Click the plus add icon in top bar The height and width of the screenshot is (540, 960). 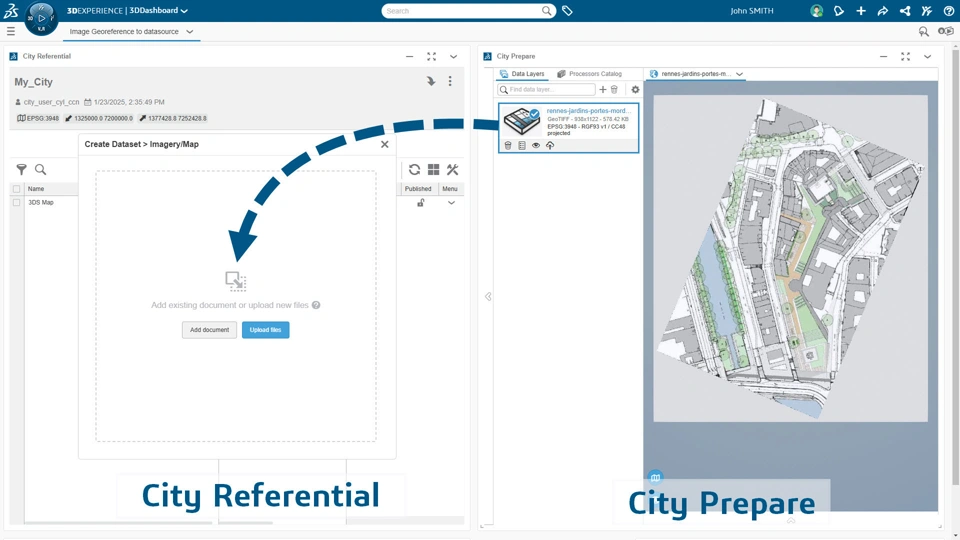(861, 11)
